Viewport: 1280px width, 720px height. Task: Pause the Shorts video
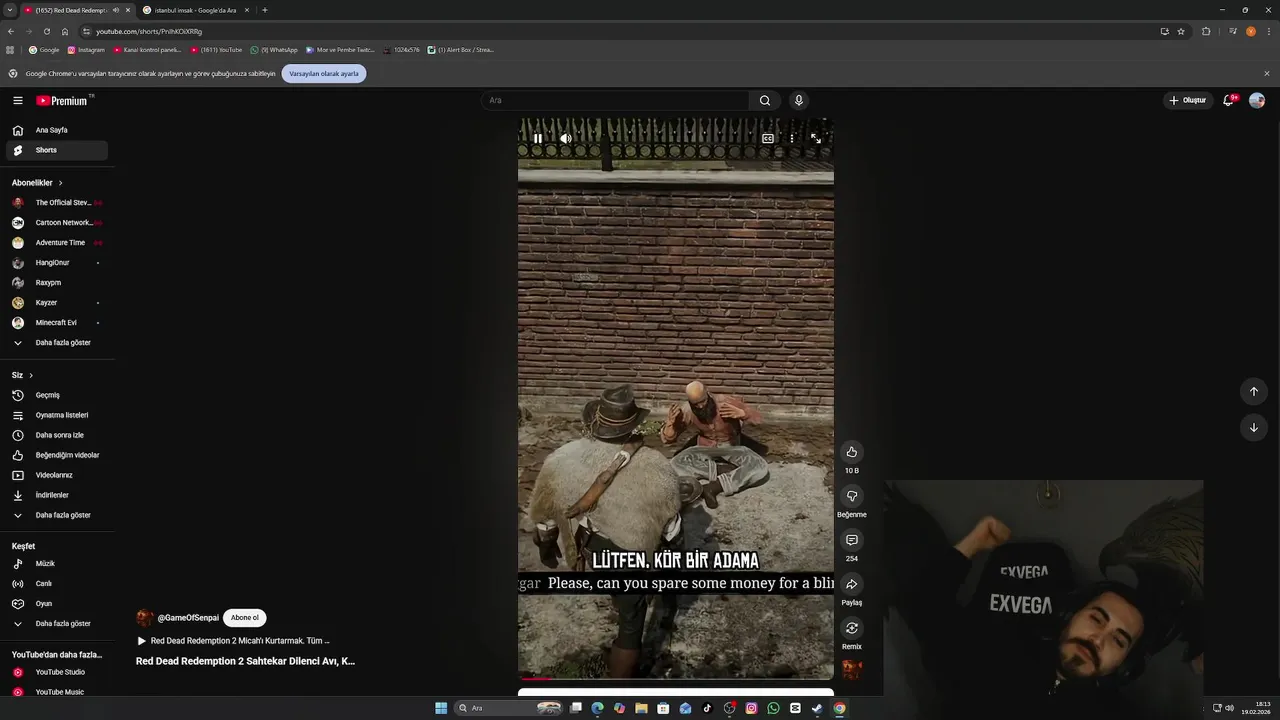pyautogui.click(x=538, y=139)
